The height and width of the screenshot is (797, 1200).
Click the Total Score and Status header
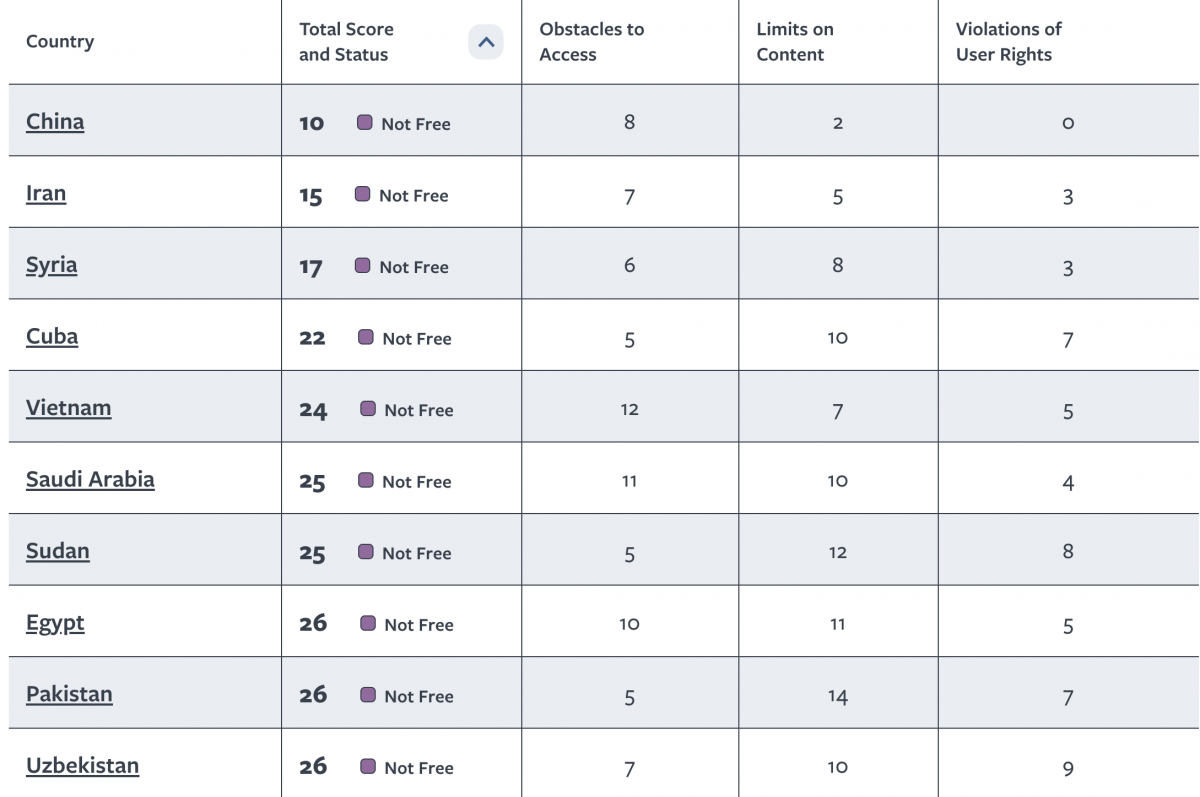[346, 42]
